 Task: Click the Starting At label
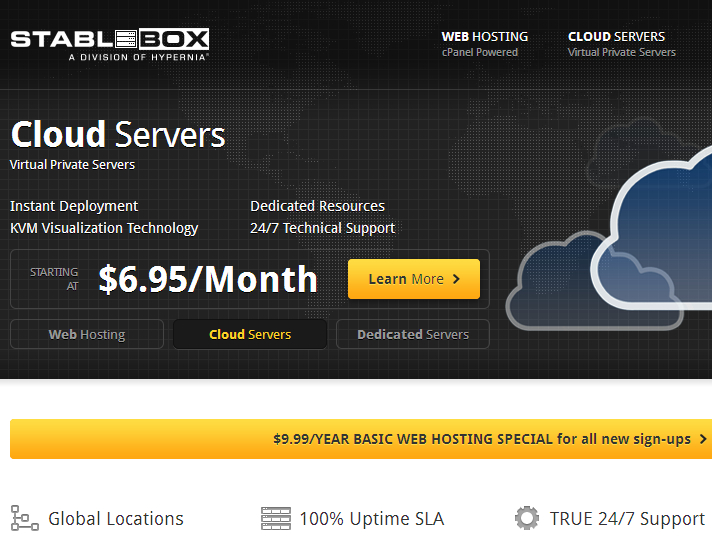click(x=54, y=279)
